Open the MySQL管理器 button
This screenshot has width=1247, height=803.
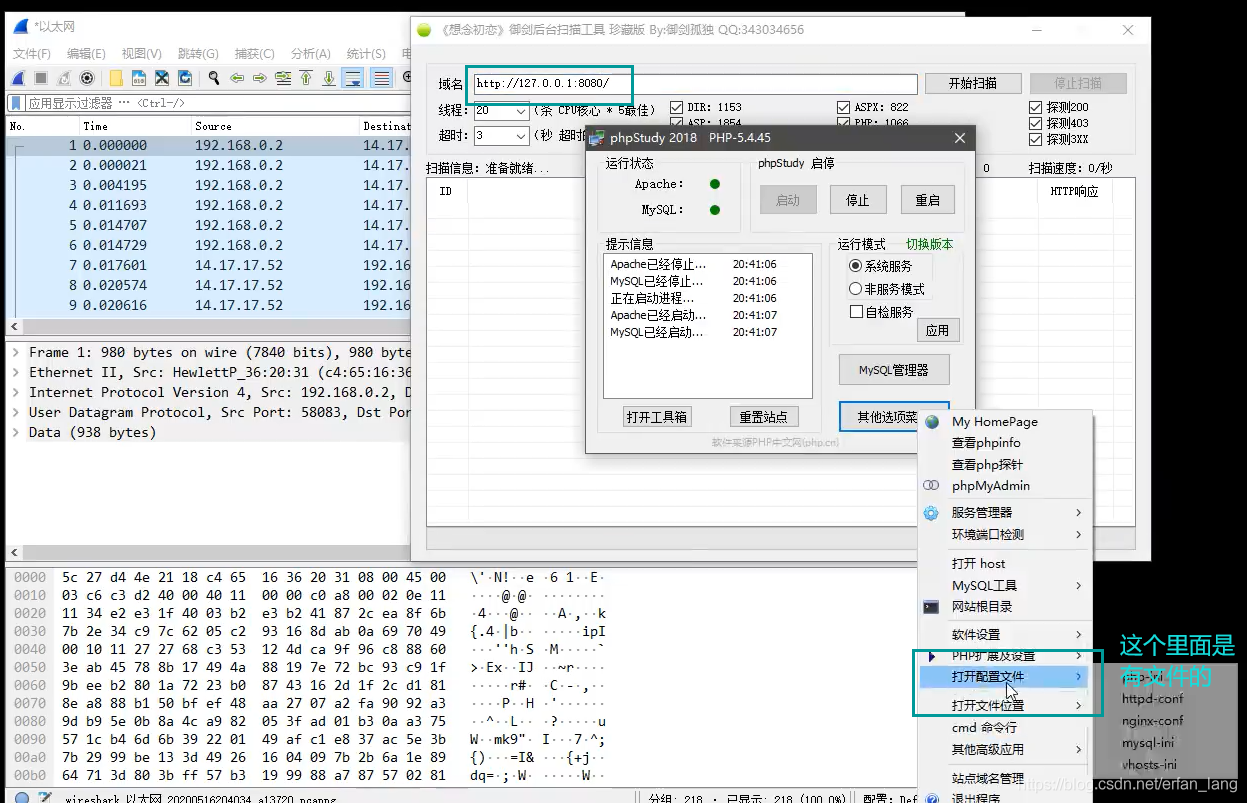tap(894, 370)
